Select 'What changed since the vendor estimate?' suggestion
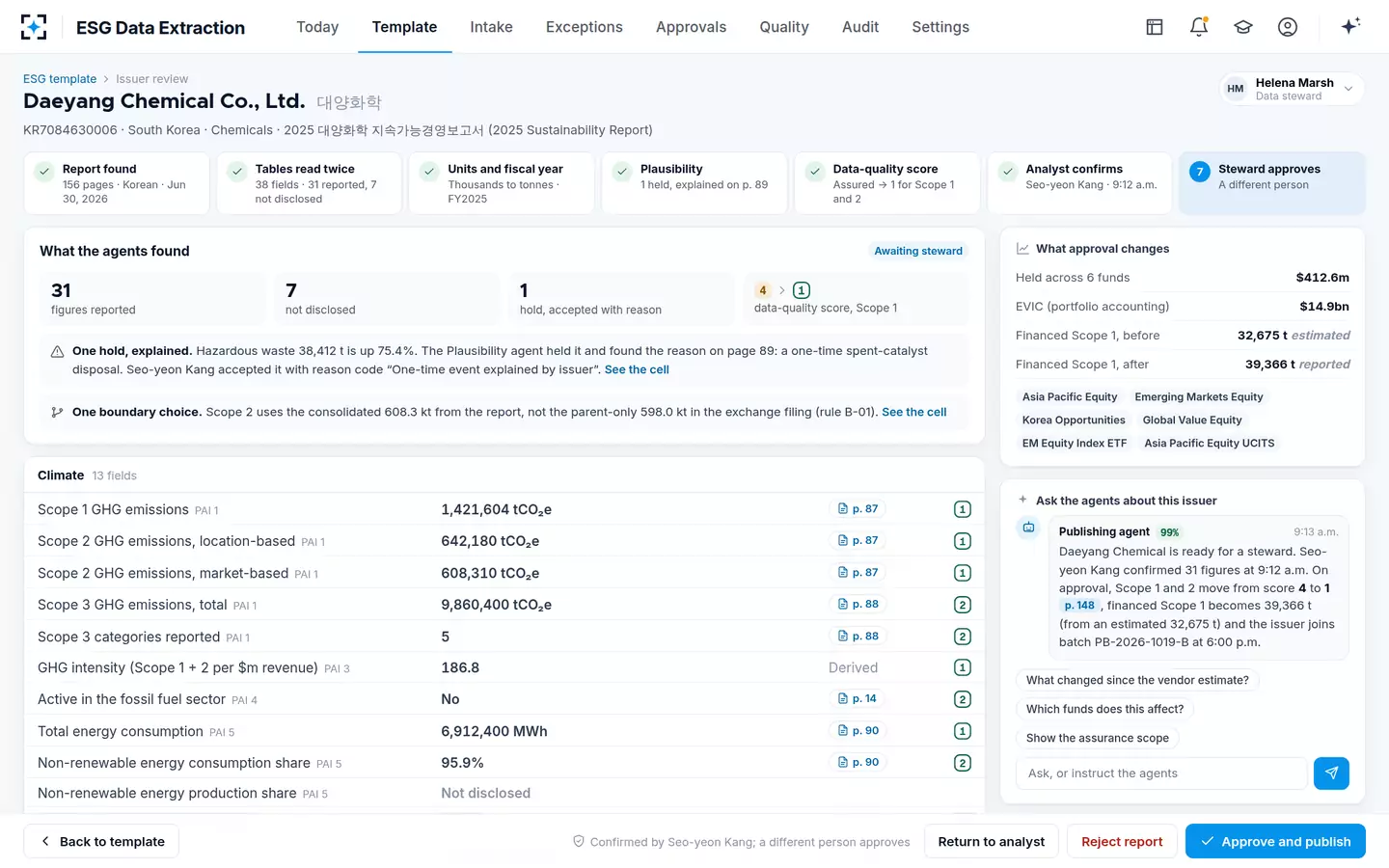The height and width of the screenshot is (868, 1389). pos(1137,680)
